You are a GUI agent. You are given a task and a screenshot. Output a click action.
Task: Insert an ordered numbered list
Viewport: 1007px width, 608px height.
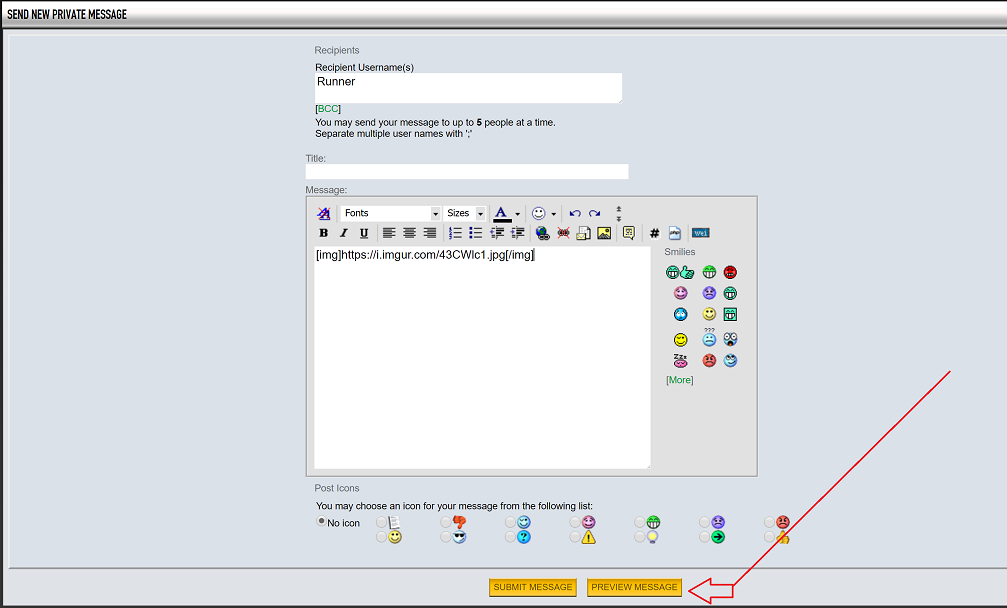click(x=455, y=233)
